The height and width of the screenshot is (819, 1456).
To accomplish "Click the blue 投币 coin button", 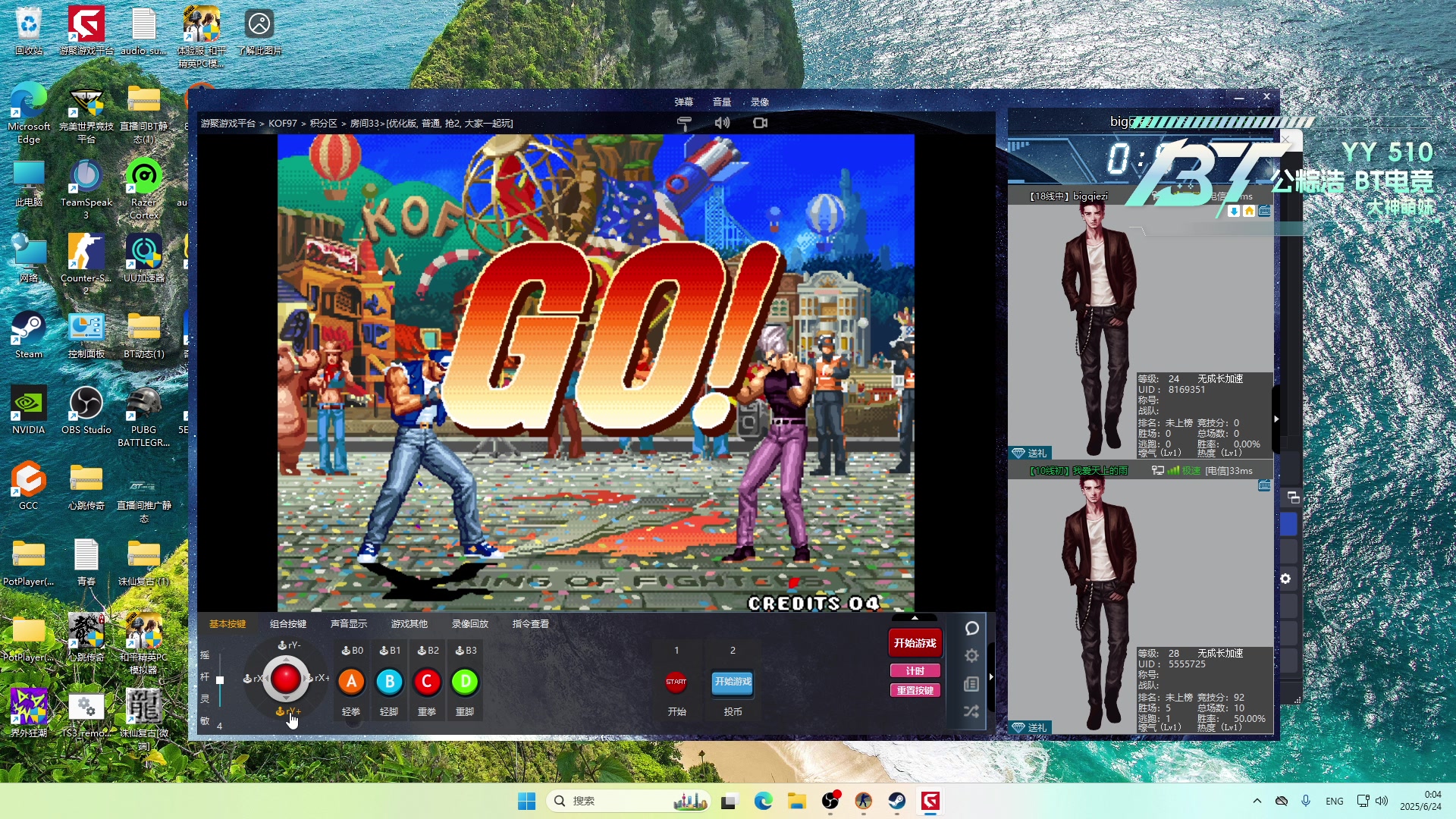I will [733, 682].
